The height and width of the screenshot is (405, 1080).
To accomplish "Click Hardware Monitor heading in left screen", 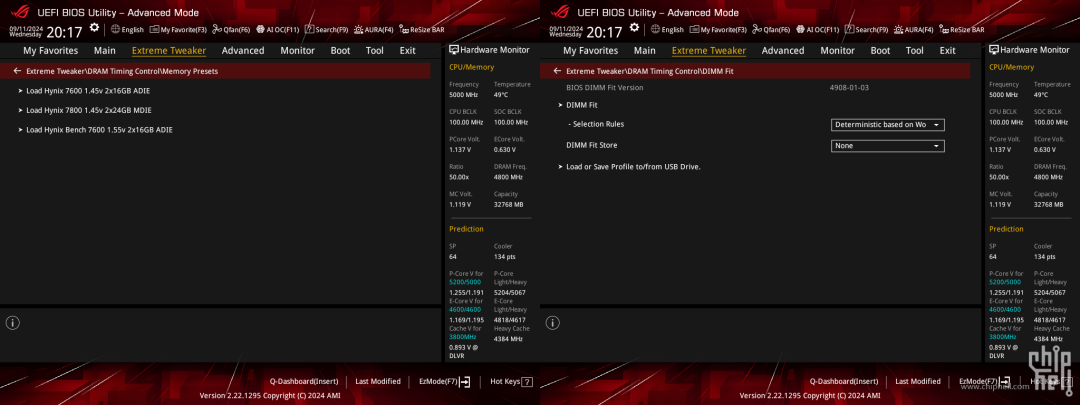I will 490,50.
